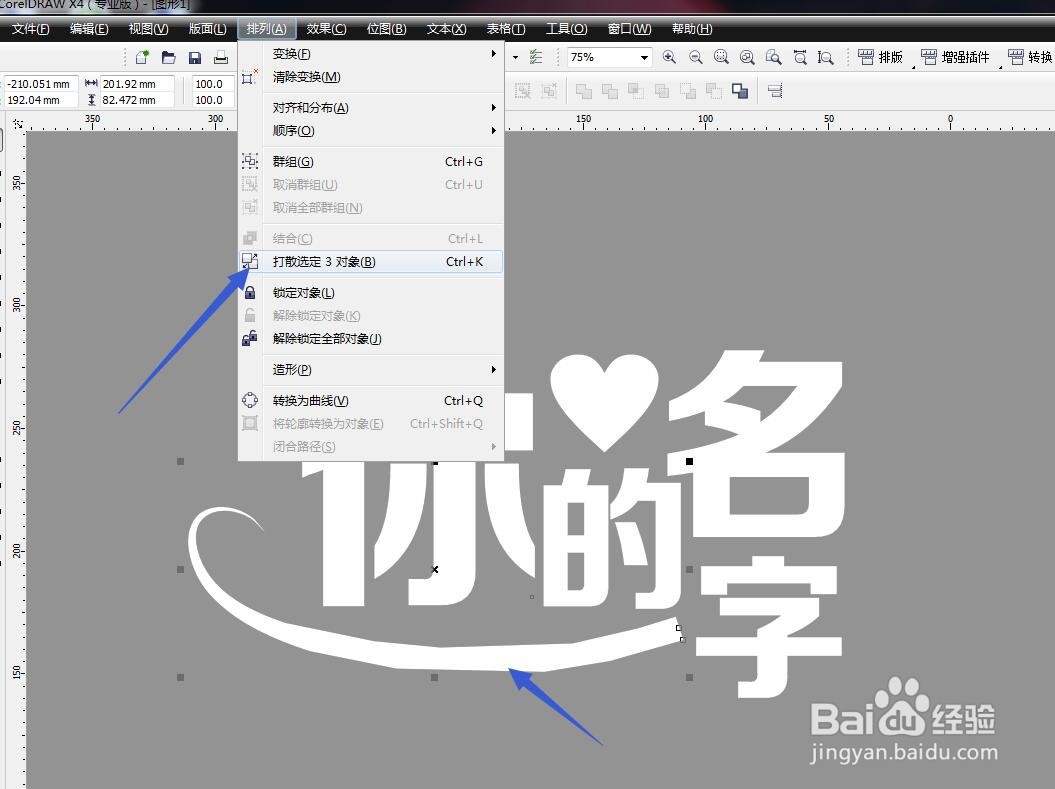Click the New document icon
Screen dimensions: 1055x789
pyautogui.click(x=142, y=58)
